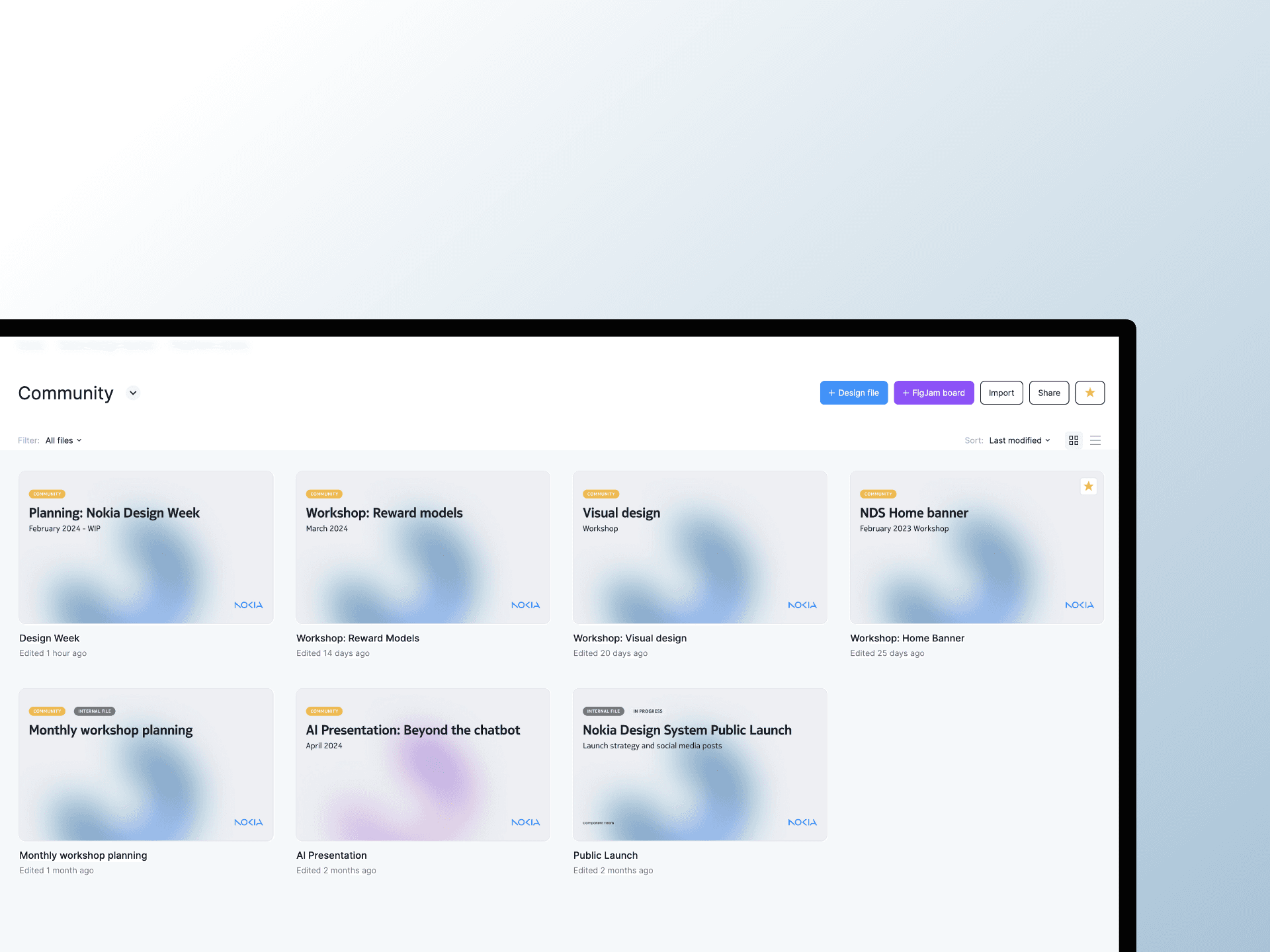Click the Nokia logo on AI Presentation card
This screenshot has height=952, width=1270.
(x=525, y=822)
